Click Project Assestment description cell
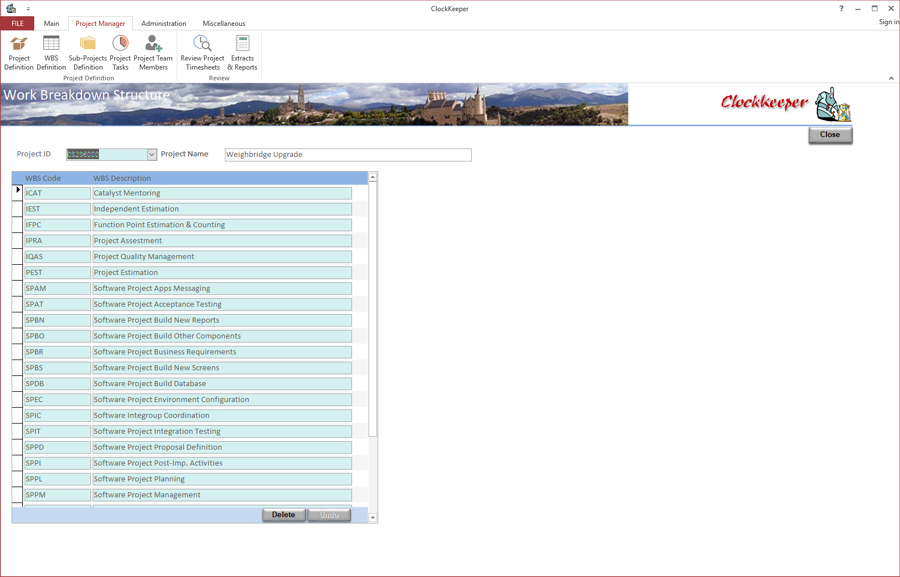This screenshot has height=577, width=900. pyautogui.click(x=222, y=241)
